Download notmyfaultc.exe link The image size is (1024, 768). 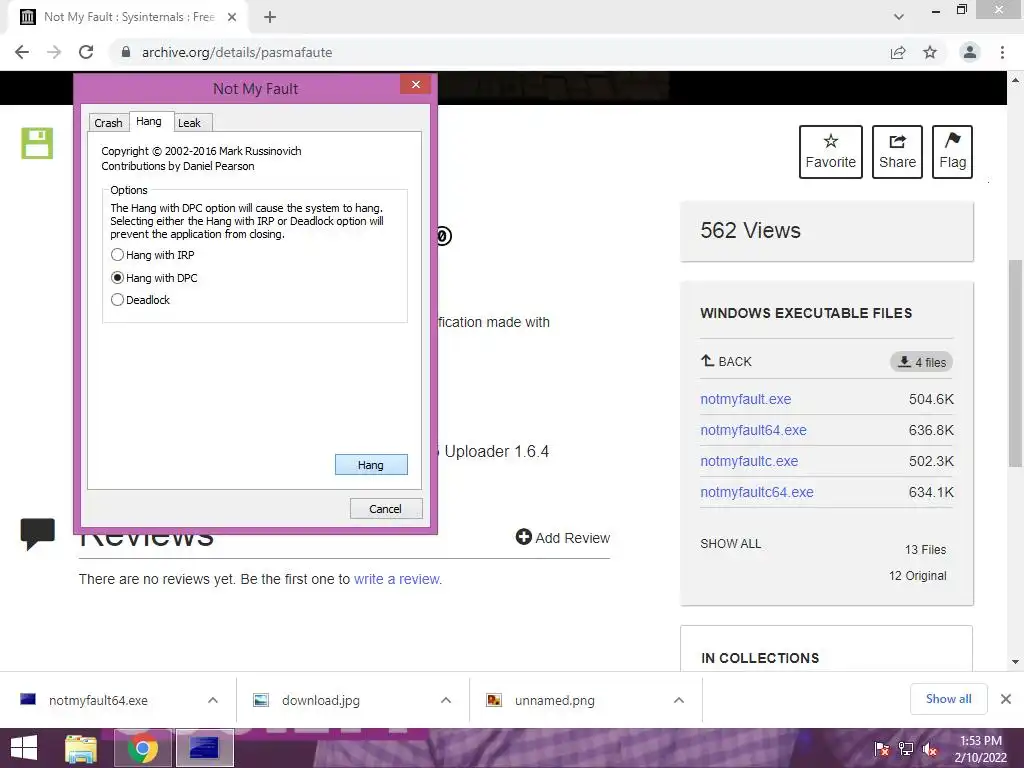click(x=749, y=461)
